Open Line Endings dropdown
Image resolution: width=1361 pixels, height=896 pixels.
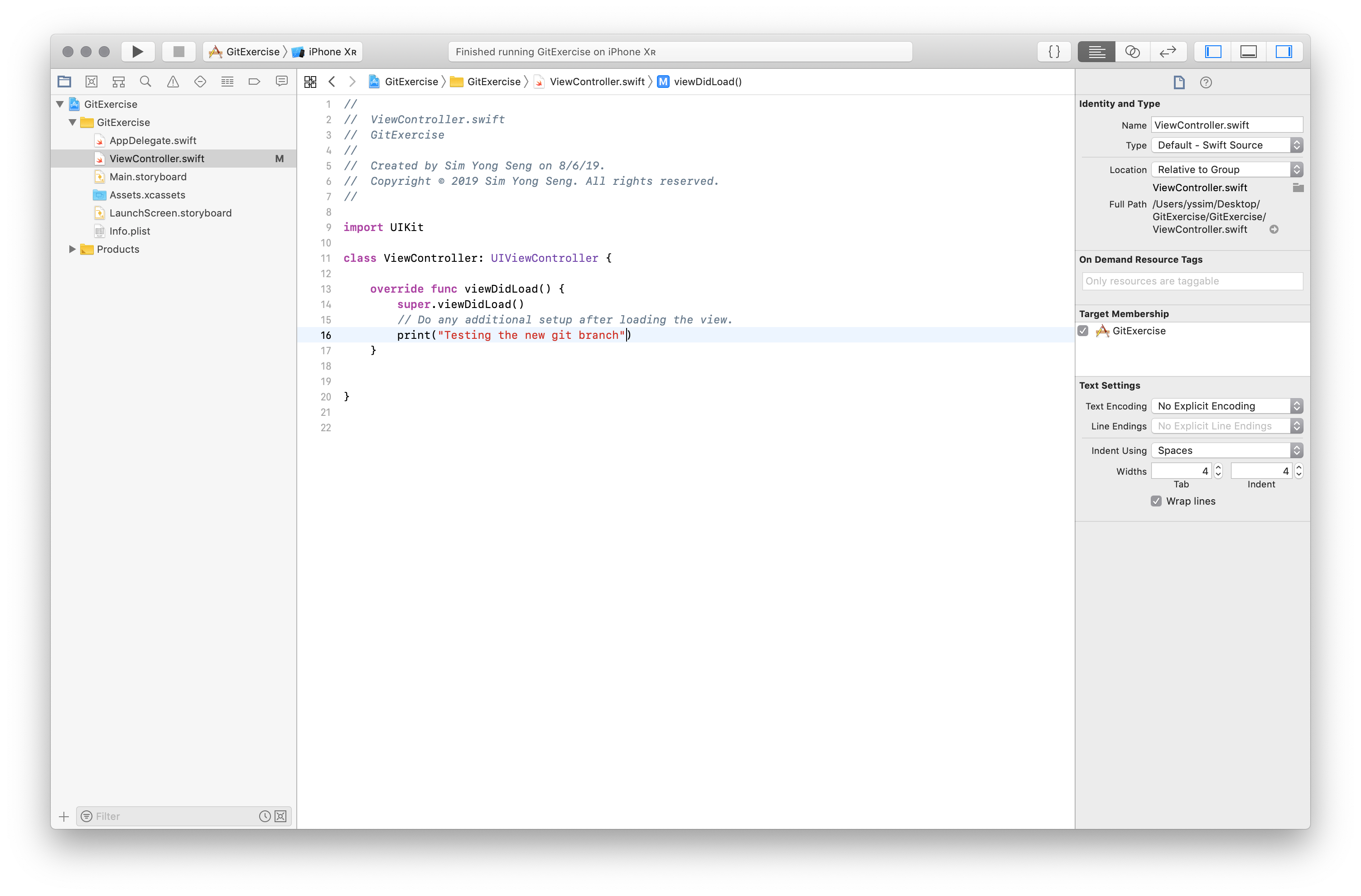(x=1227, y=426)
